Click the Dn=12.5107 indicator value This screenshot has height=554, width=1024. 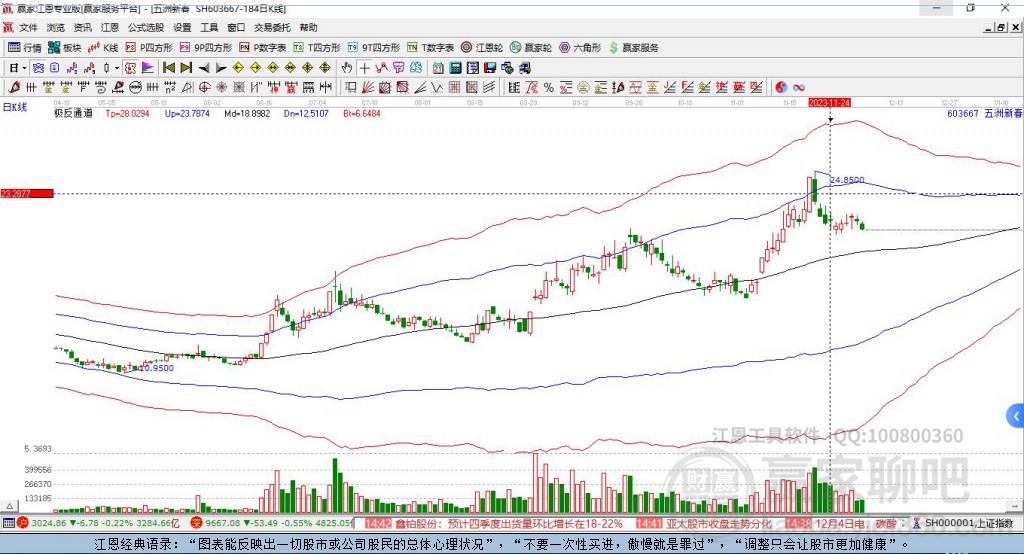click(306, 114)
